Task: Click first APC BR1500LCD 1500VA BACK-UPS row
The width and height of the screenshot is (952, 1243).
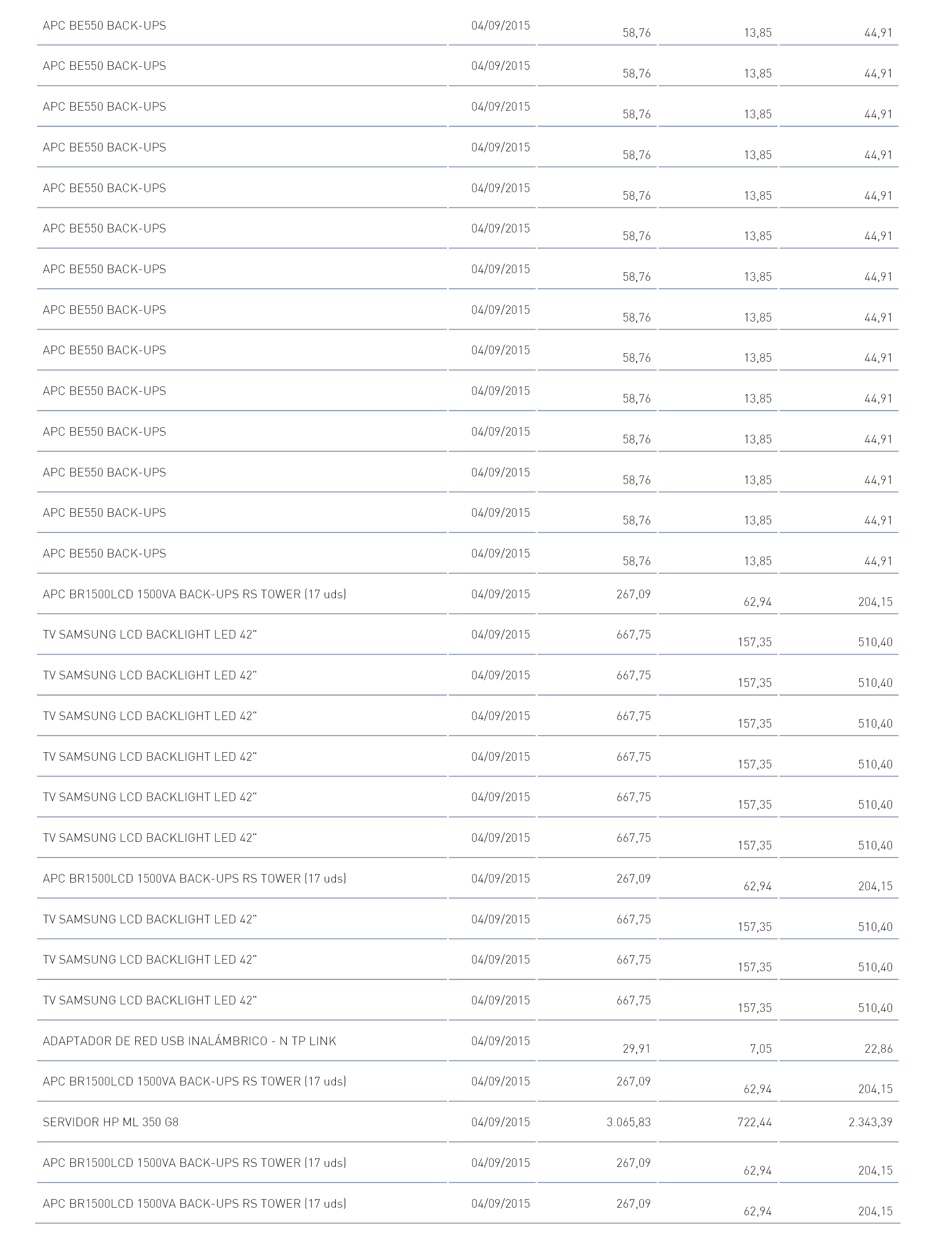Action: (194, 594)
